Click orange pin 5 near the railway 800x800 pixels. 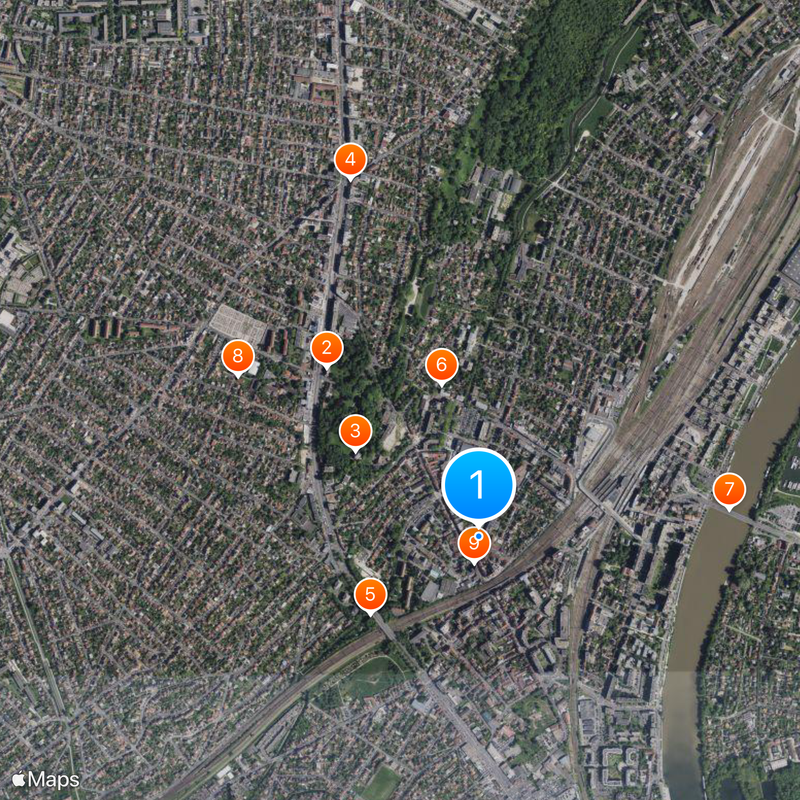point(370,595)
